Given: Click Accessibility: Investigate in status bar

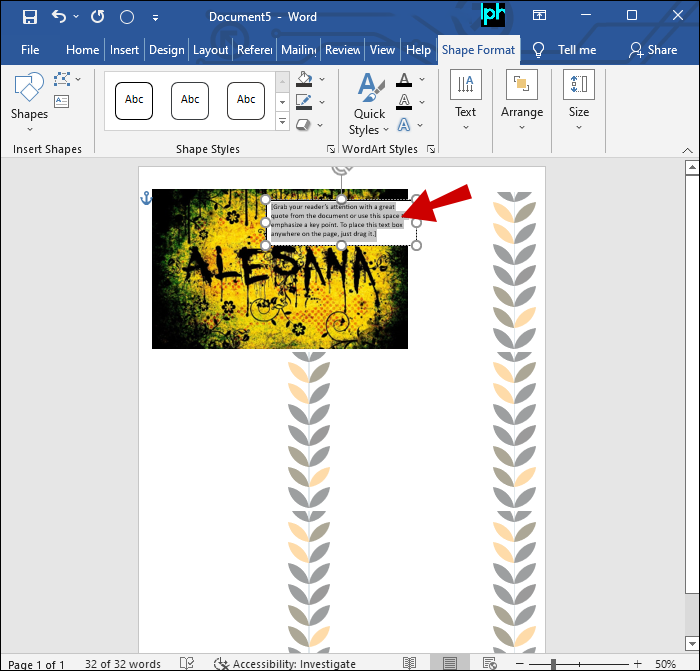Looking at the screenshot, I should click(x=285, y=664).
